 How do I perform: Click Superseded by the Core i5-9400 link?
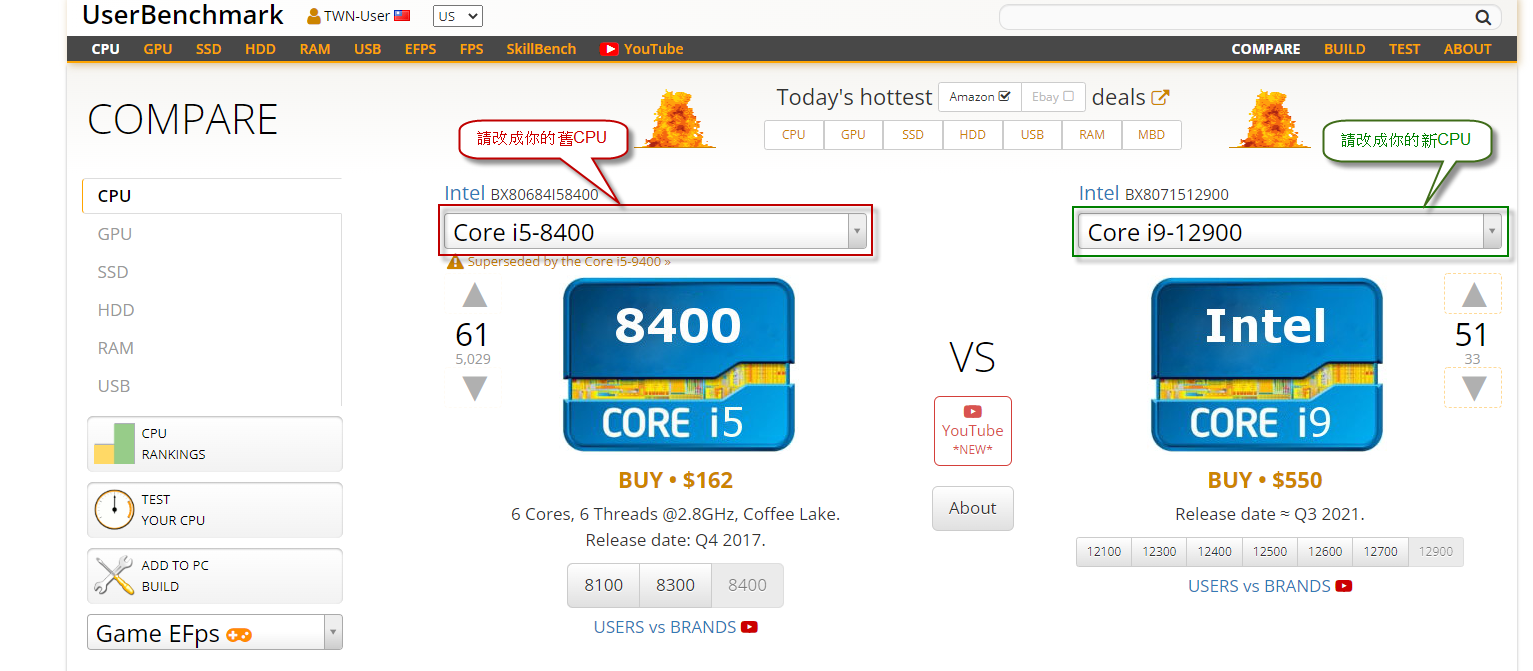pyautogui.click(x=569, y=262)
